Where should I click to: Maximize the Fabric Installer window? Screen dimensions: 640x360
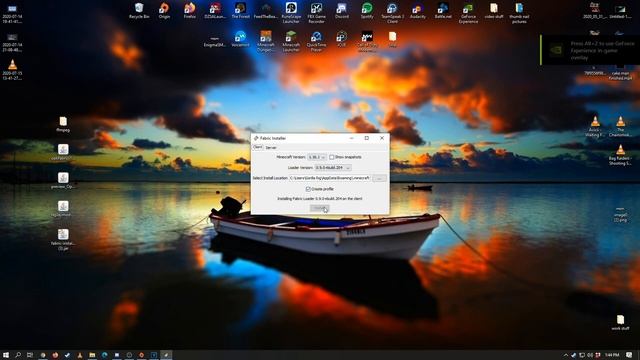pyautogui.click(x=367, y=138)
